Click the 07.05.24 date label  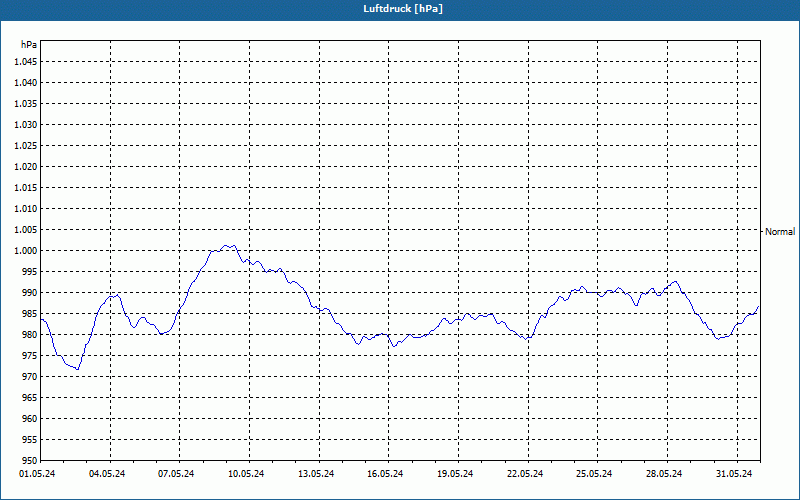click(176, 474)
